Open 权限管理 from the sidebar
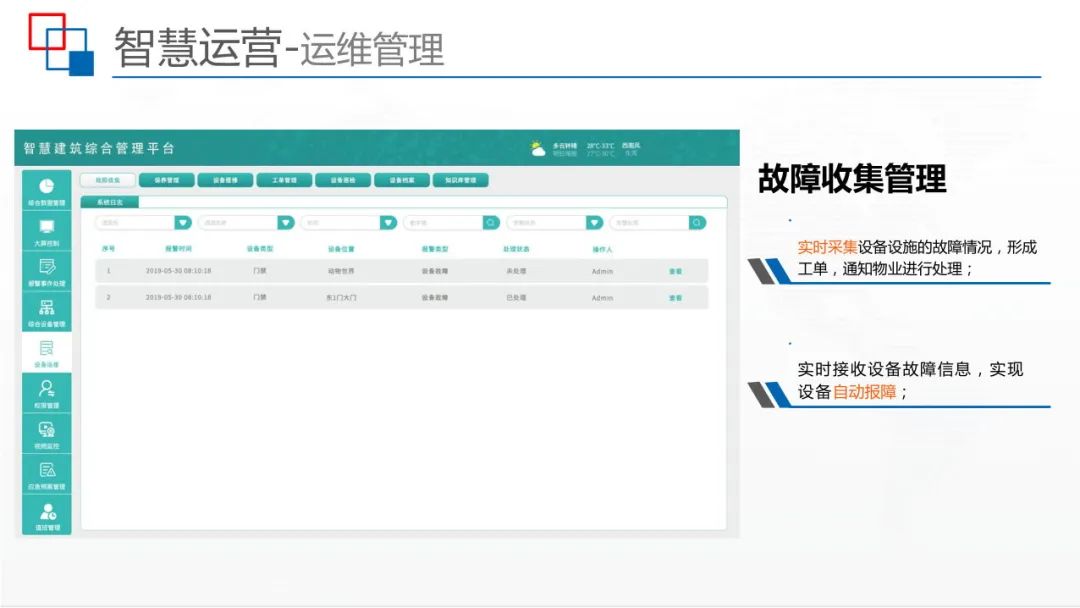1080x608 pixels. 45,394
